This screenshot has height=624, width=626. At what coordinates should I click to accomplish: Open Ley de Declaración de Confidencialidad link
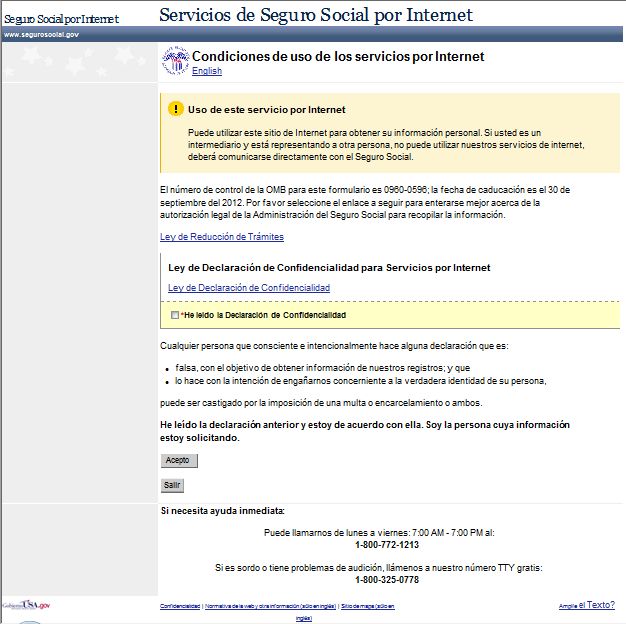point(249,288)
